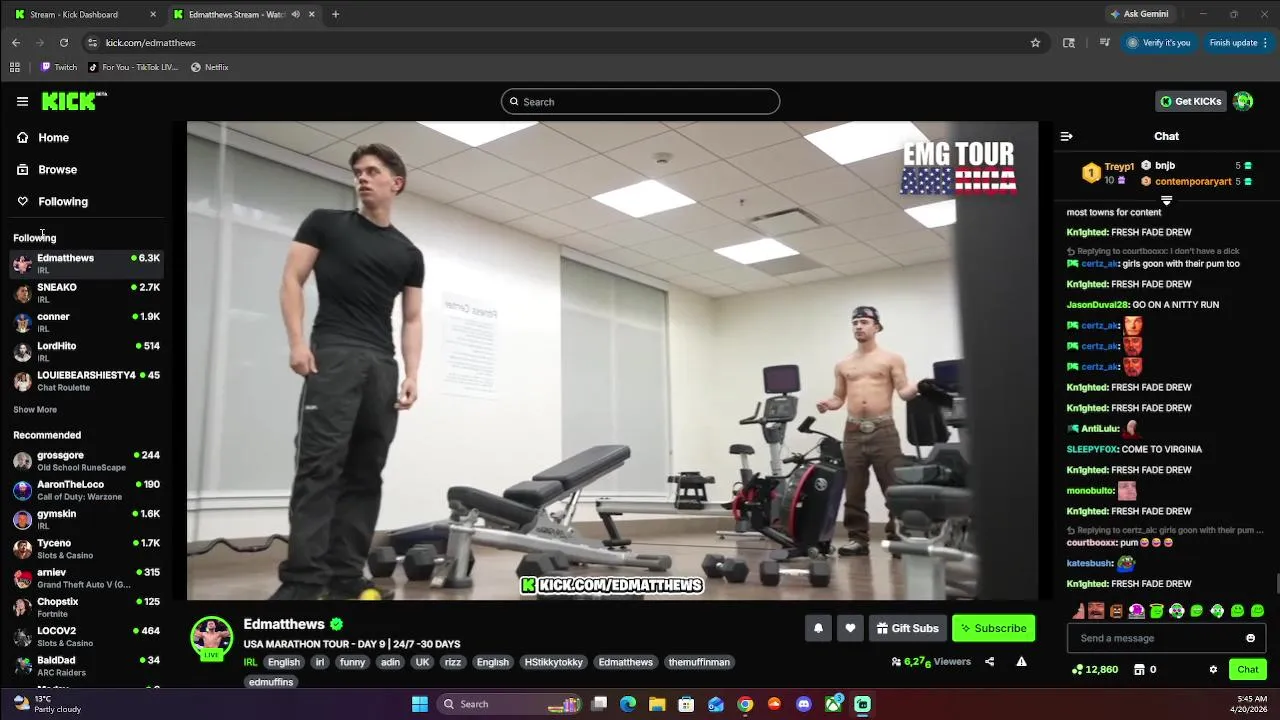
Task: Click the HStikkytokky stream tag
Action: 553,662
